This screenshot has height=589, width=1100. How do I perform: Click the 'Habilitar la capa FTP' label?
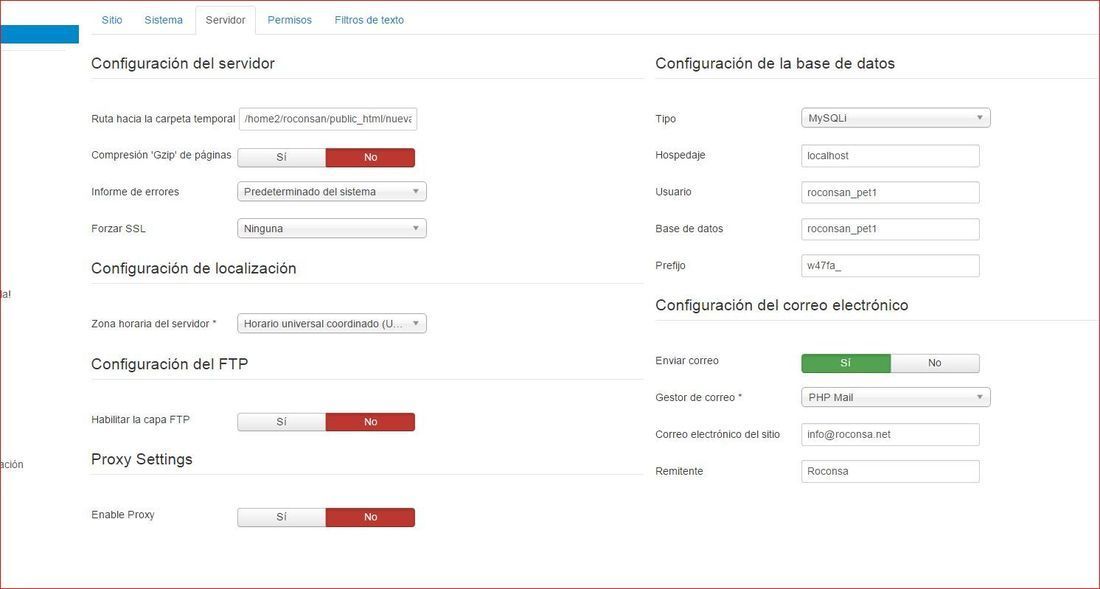point(140,420)
